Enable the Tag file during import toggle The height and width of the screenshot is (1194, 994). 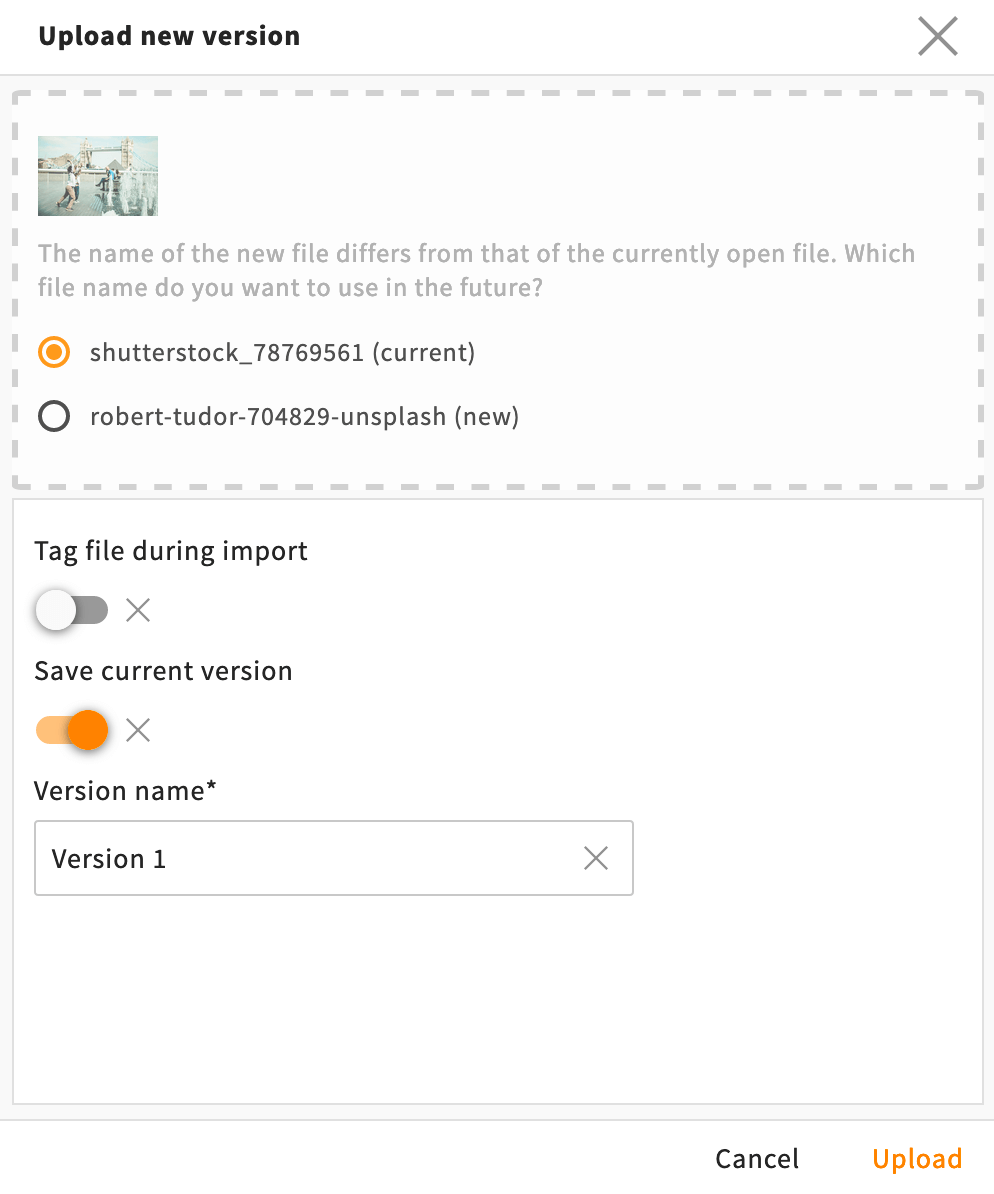72,610
